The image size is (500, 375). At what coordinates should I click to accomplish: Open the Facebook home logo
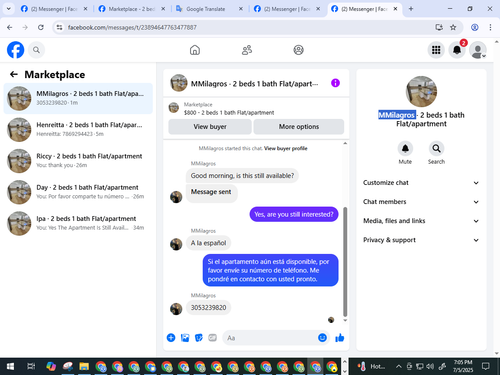tap(16, 50)
